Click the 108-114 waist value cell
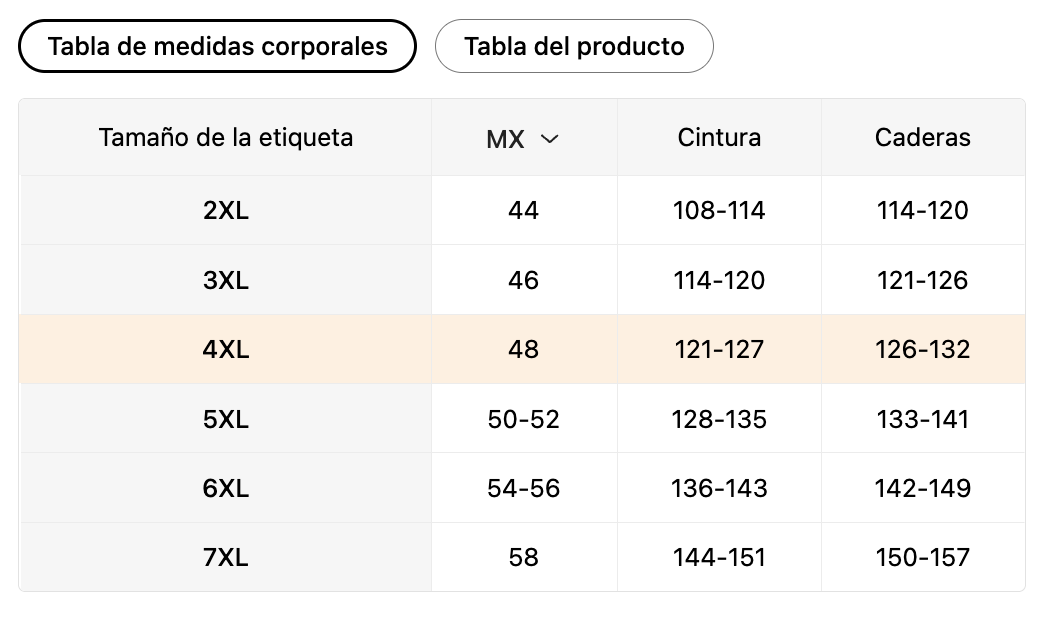Viewport: 1054px width, 626px height. click(x=719, y=211)
